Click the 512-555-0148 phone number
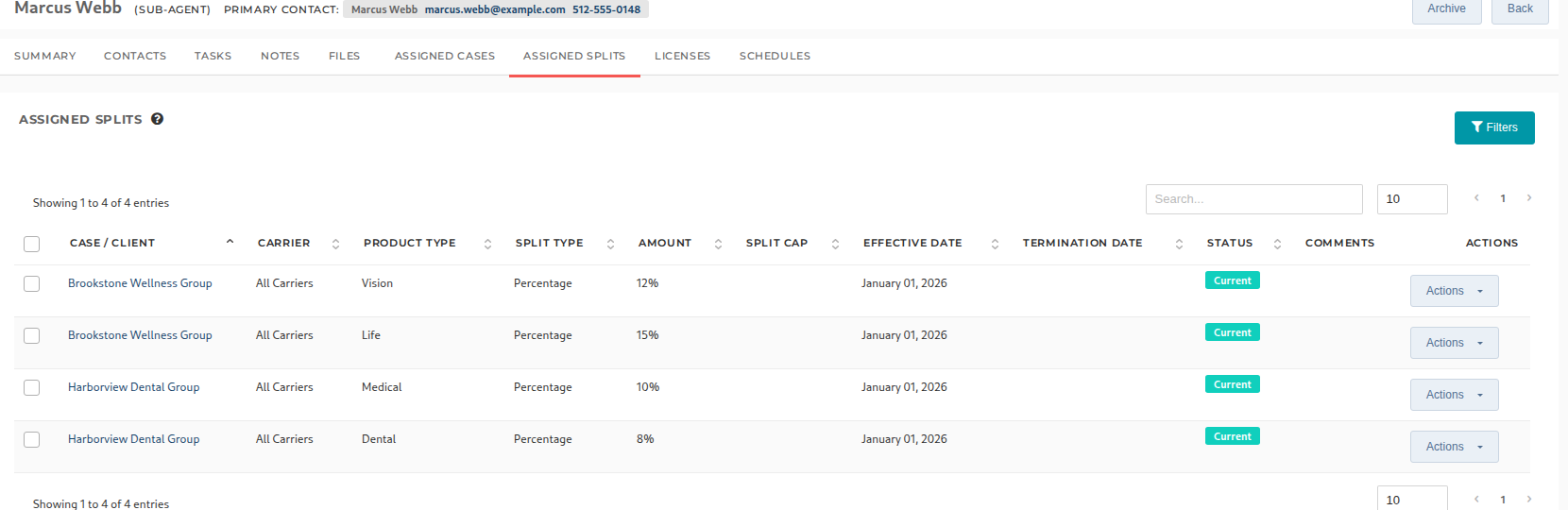 click(606, 9)
